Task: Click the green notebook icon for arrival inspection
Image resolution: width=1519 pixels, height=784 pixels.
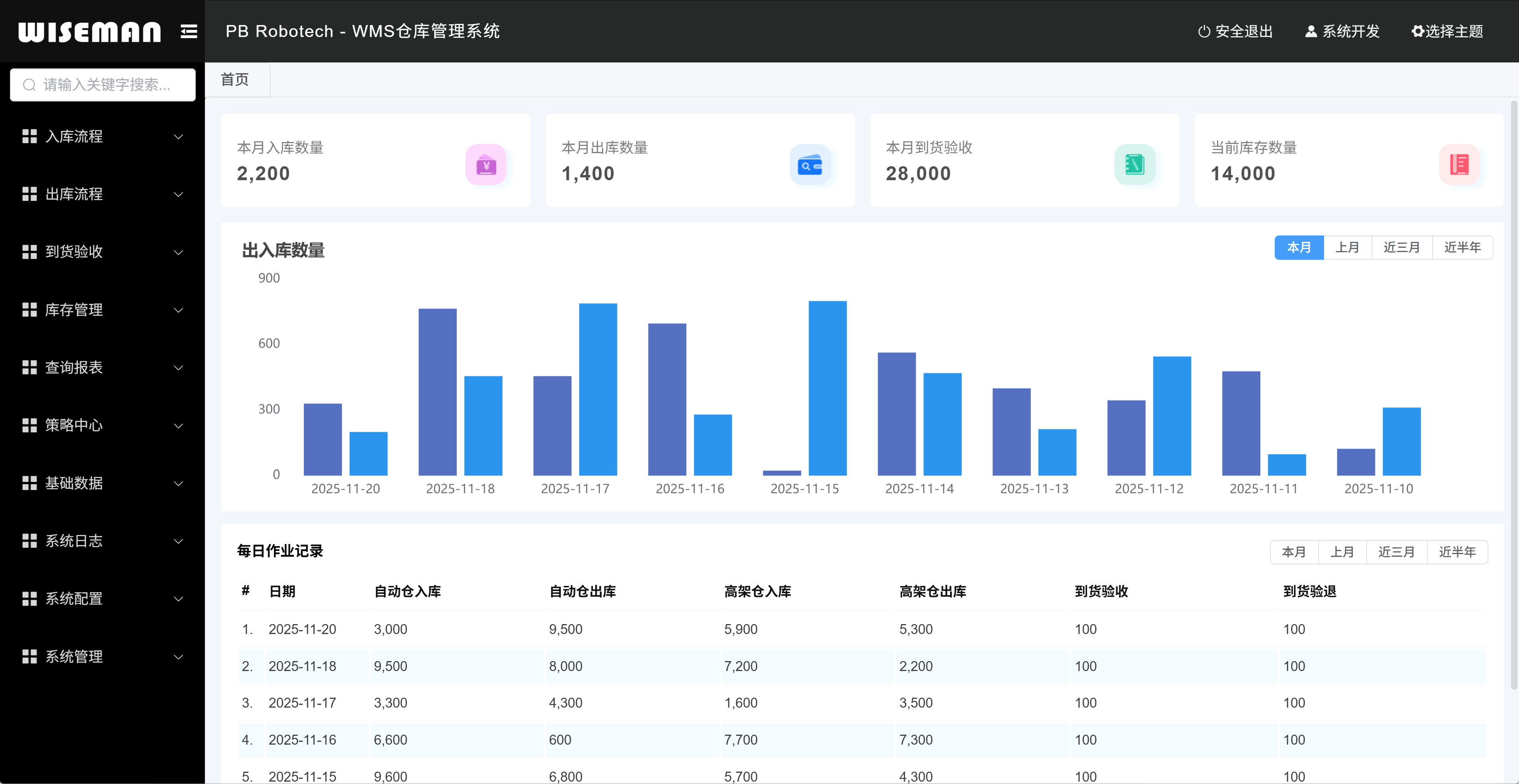Action: point(1135,164)
